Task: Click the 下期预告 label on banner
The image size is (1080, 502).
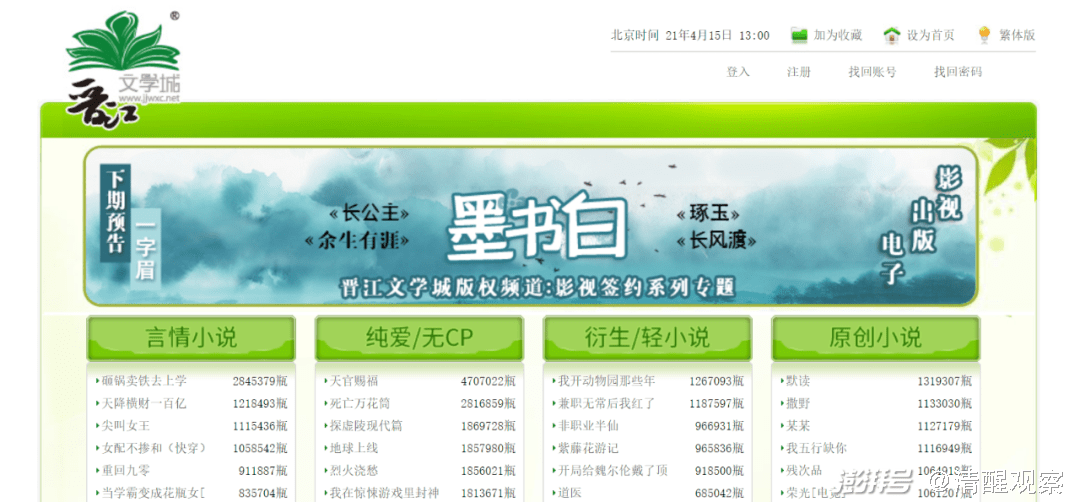Action: [115, 212]
